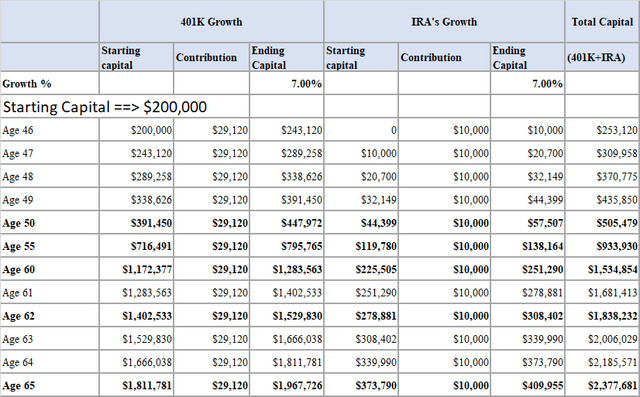Click Age 48 IRA ending capital $32,149
This screenshot has height=397, width=640.
[527, 177]
